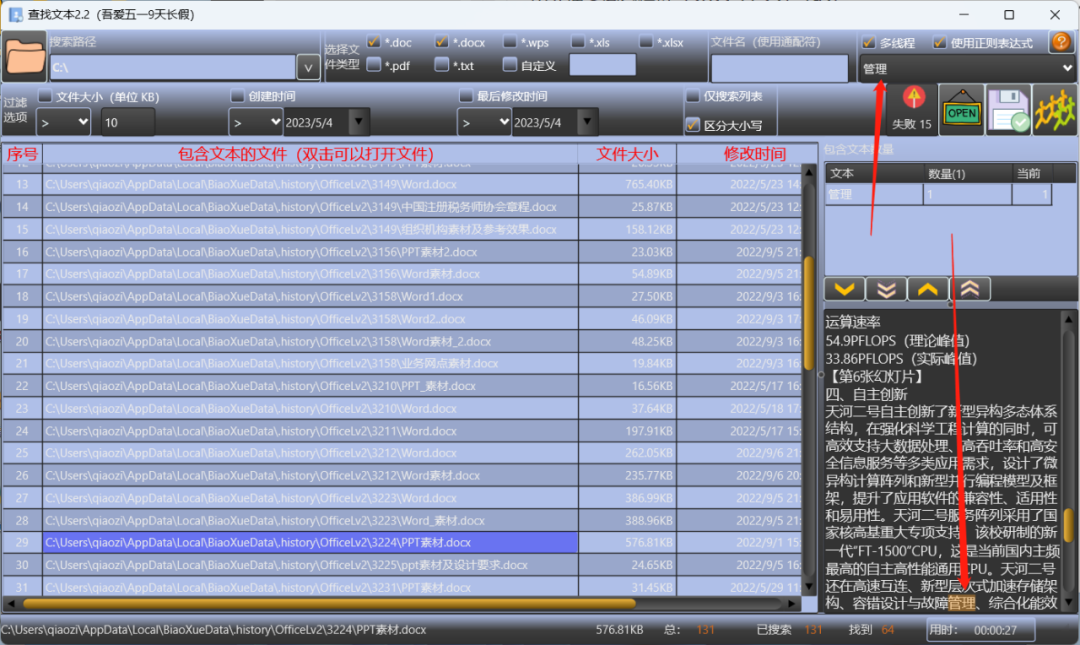1080x645 pixels.
Task: Enable the *.xlsx file type checkbox
Action: [x=646, y=42]
